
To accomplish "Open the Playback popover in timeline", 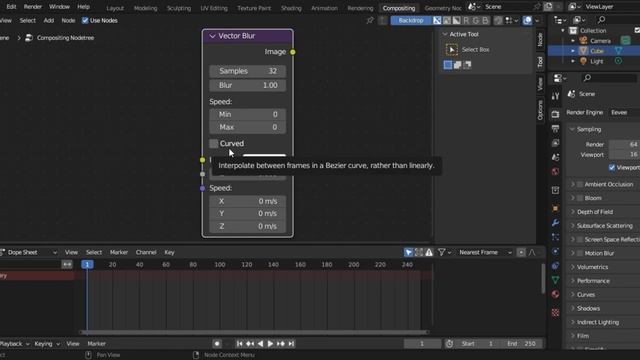I will pos(14,344).
